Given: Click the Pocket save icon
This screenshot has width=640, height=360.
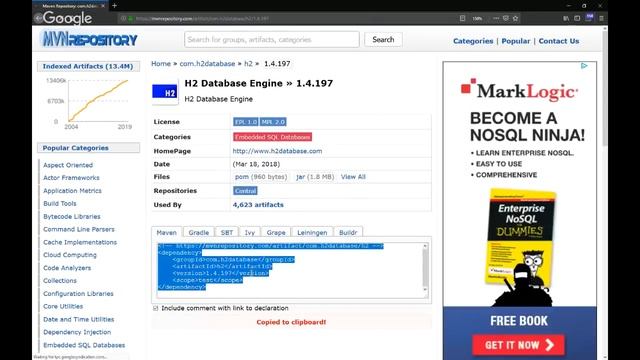Looking at the screenshot, I should point(506,18).
